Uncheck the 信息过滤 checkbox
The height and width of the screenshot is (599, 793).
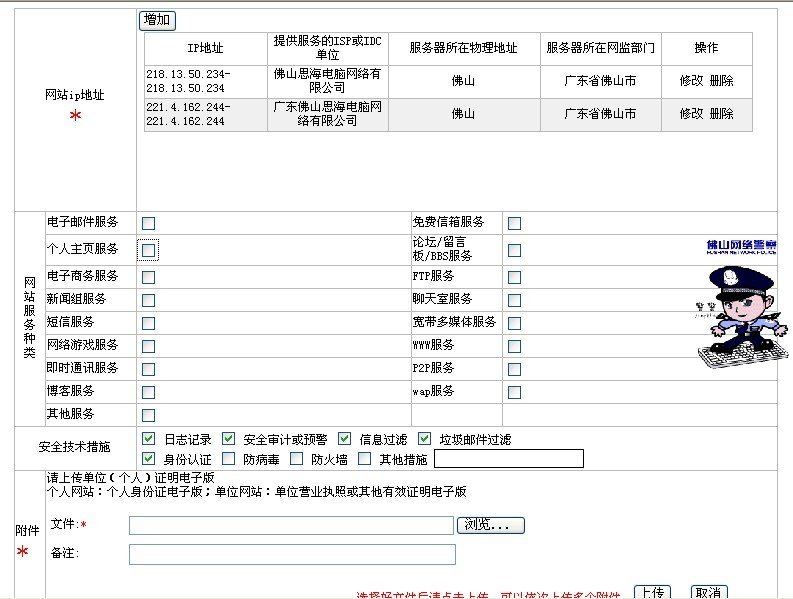344,439
